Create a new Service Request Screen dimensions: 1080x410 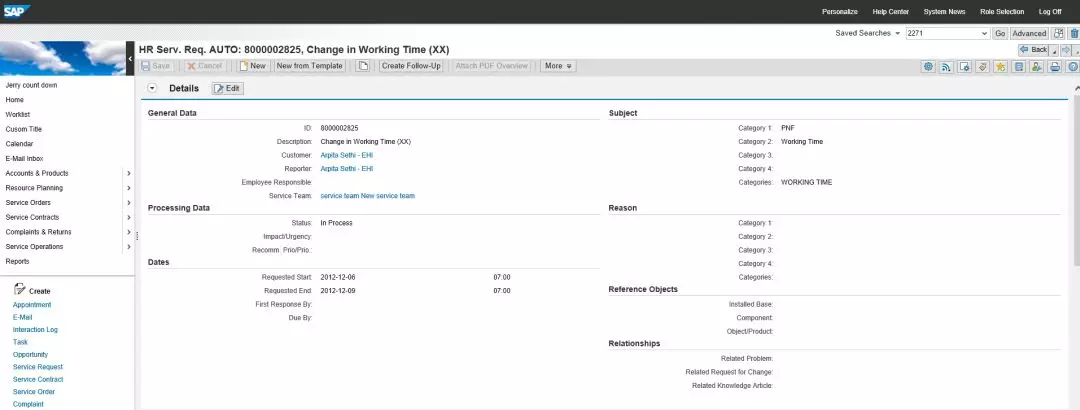[38, 367]
